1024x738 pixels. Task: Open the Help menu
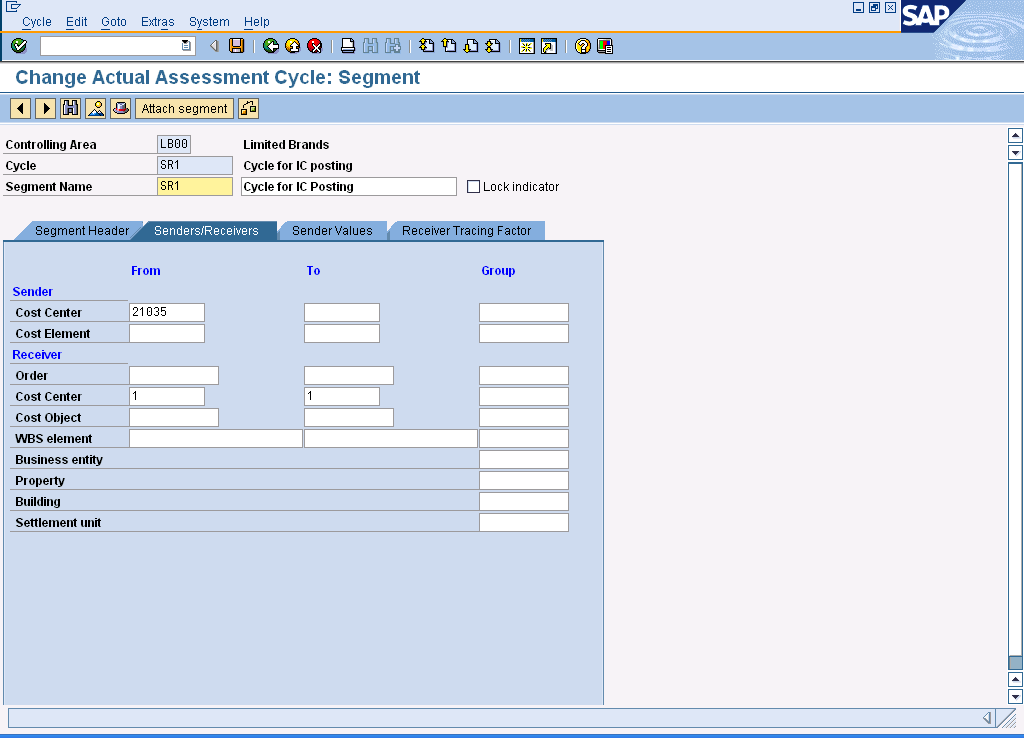tap(257, 22)
